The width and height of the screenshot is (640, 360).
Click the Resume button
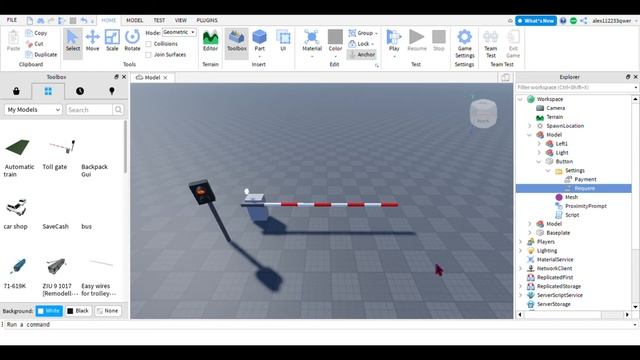coord(417,41)
